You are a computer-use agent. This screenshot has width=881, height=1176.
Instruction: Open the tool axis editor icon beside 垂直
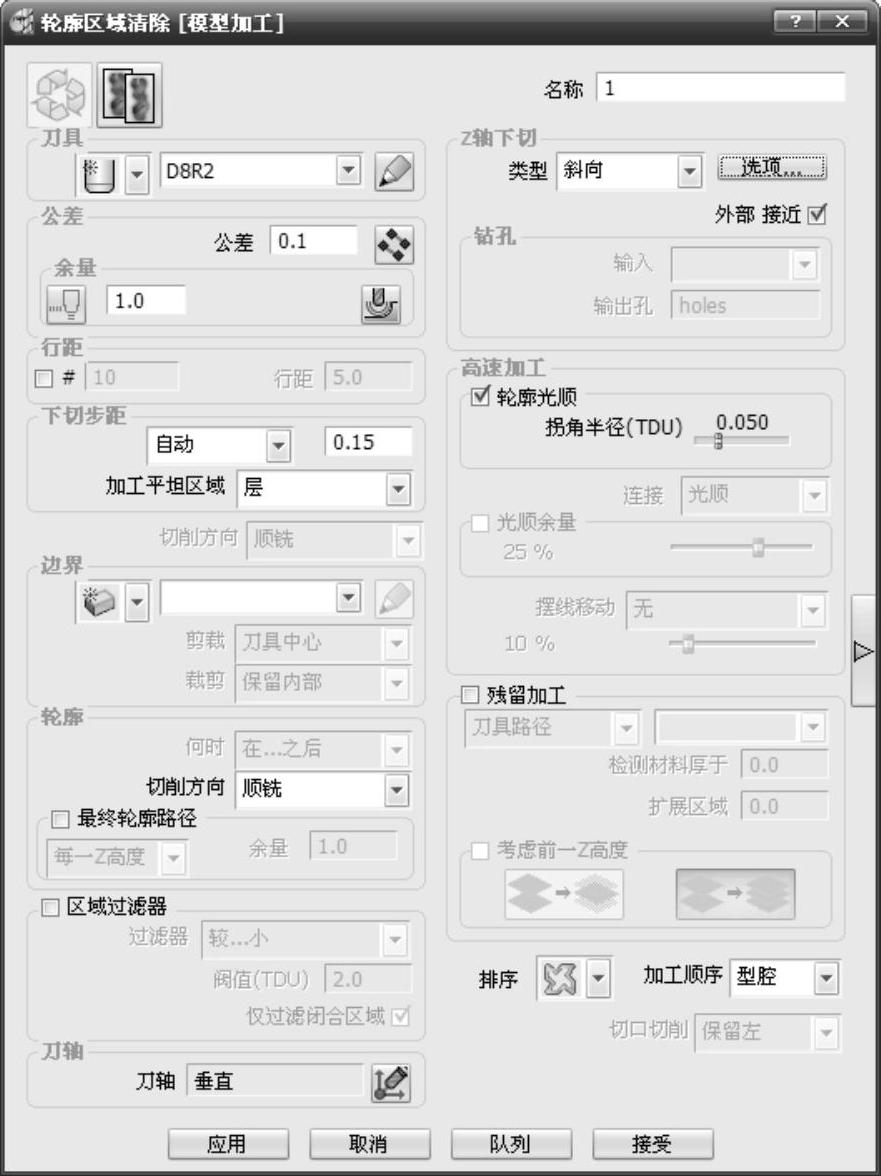[x=391, y=1083]
